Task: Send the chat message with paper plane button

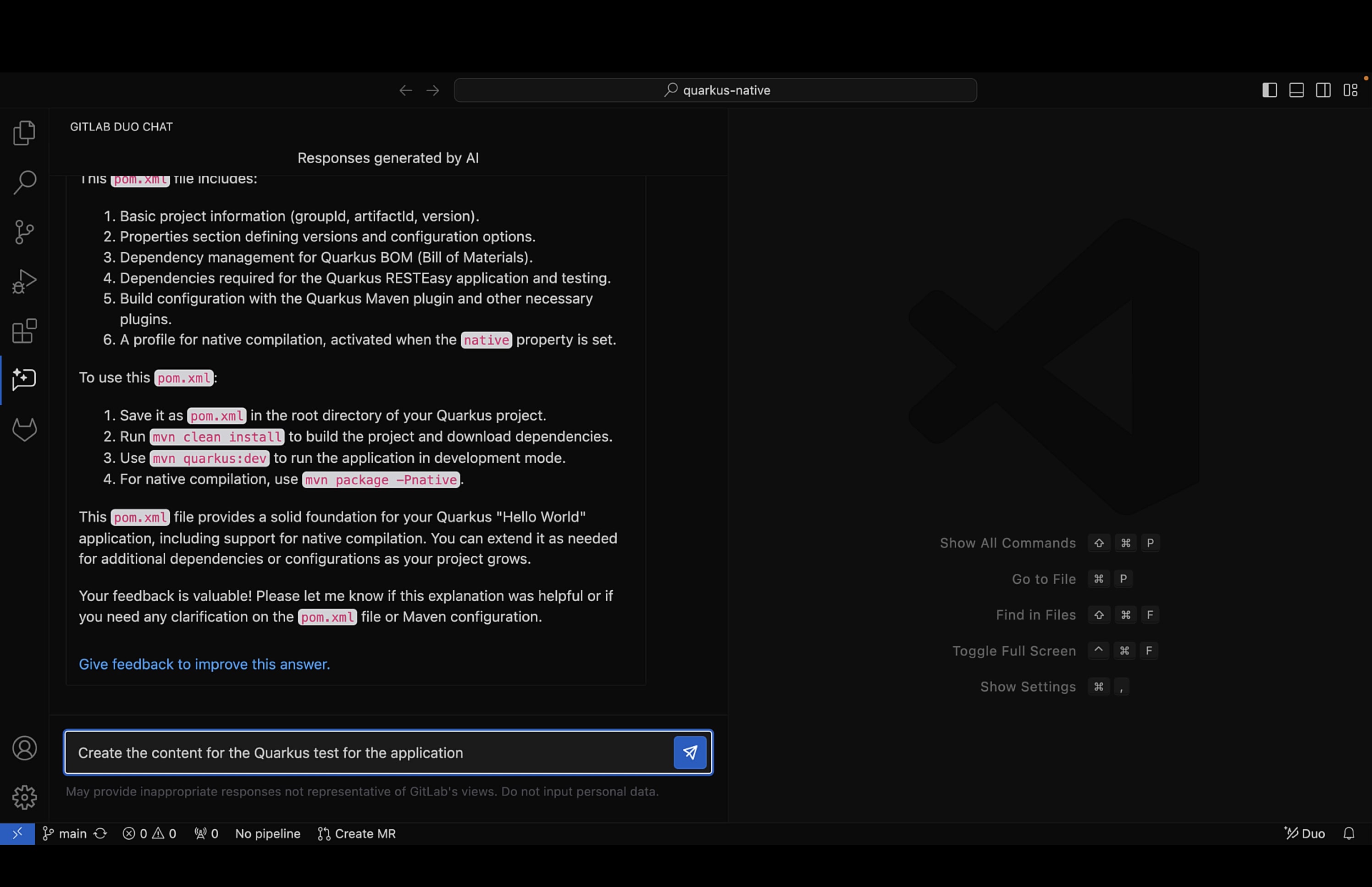Action: [690, 752]
